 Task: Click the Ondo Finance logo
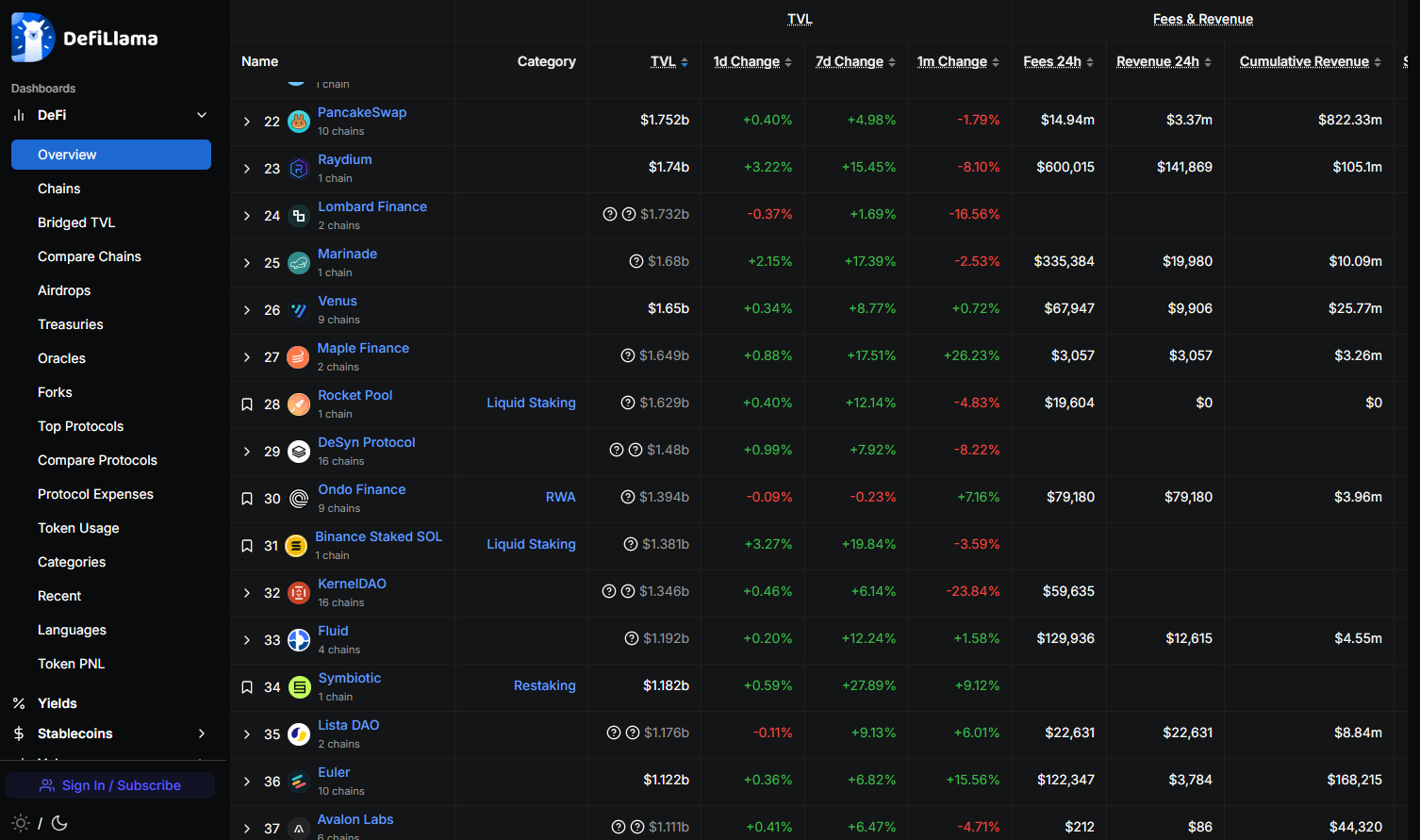(299, 499)
